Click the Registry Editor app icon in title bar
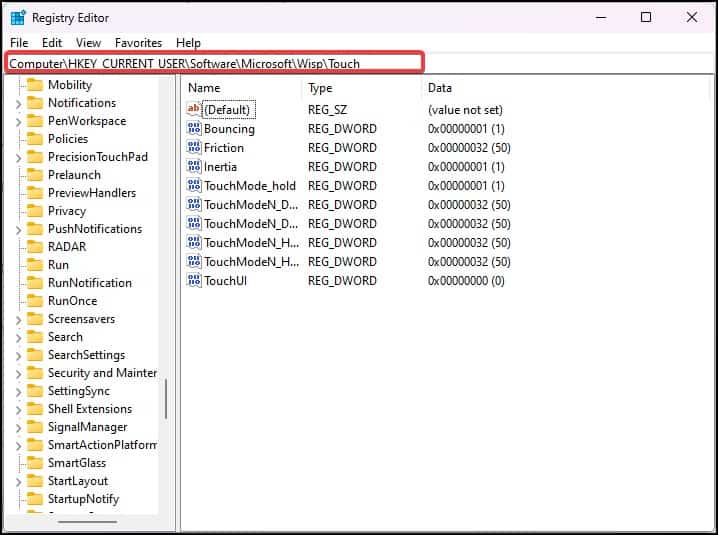Image resolution: width=718 pixels, height=535 pixels. click(17, 17)
